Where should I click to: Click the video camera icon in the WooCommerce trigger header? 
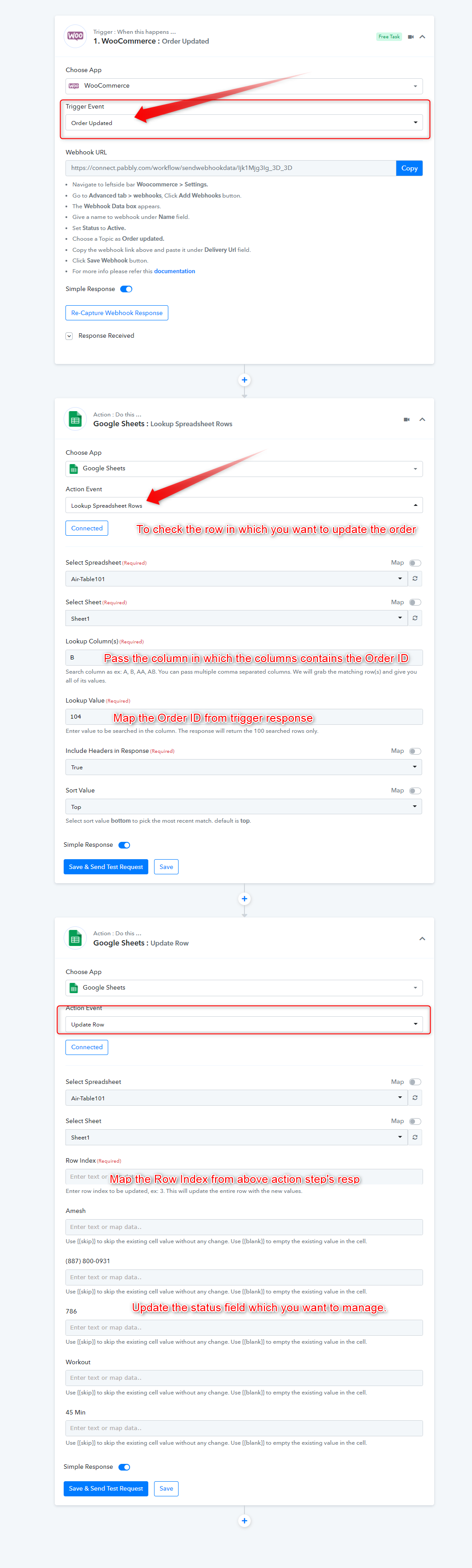411,37
